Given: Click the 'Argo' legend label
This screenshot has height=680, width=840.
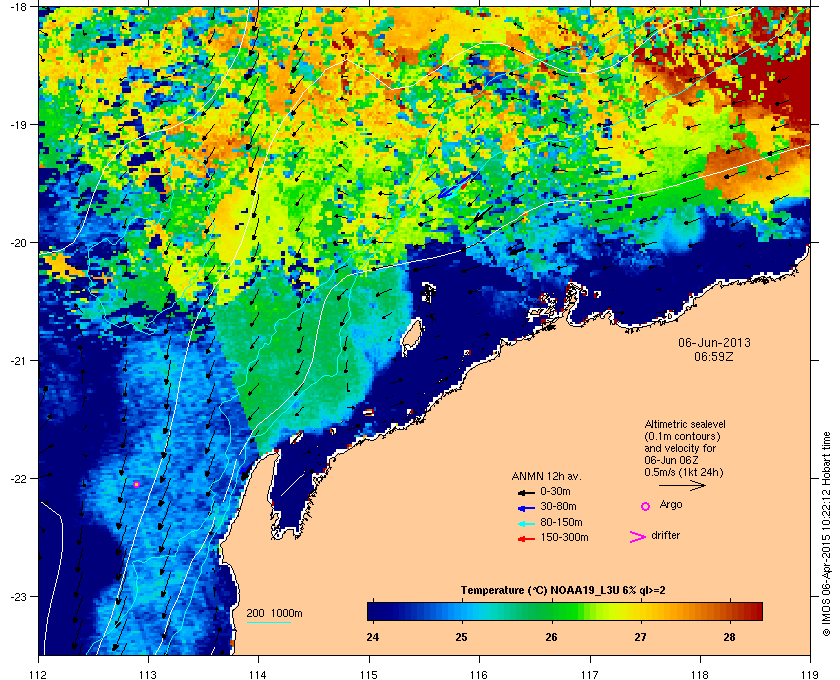Looking at the screenshot, I should click(x=671, y=504).
